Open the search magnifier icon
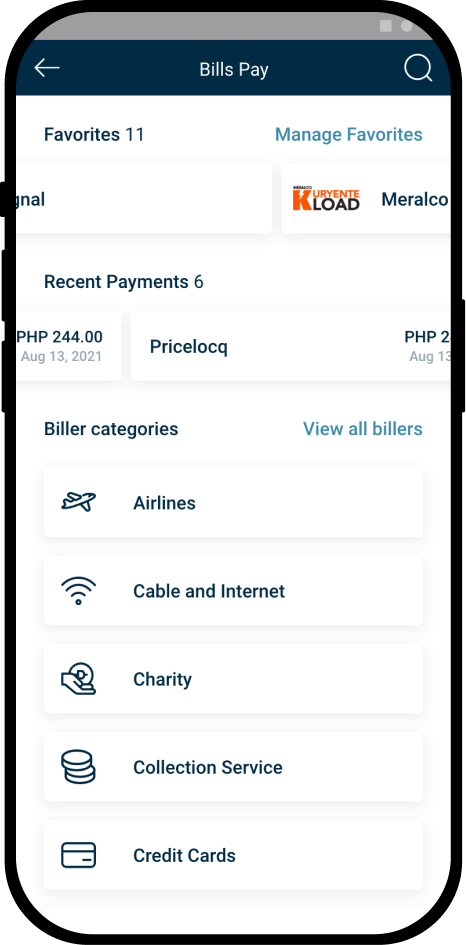The height and width of the screenshot is (945, 466). coord(418,68)
